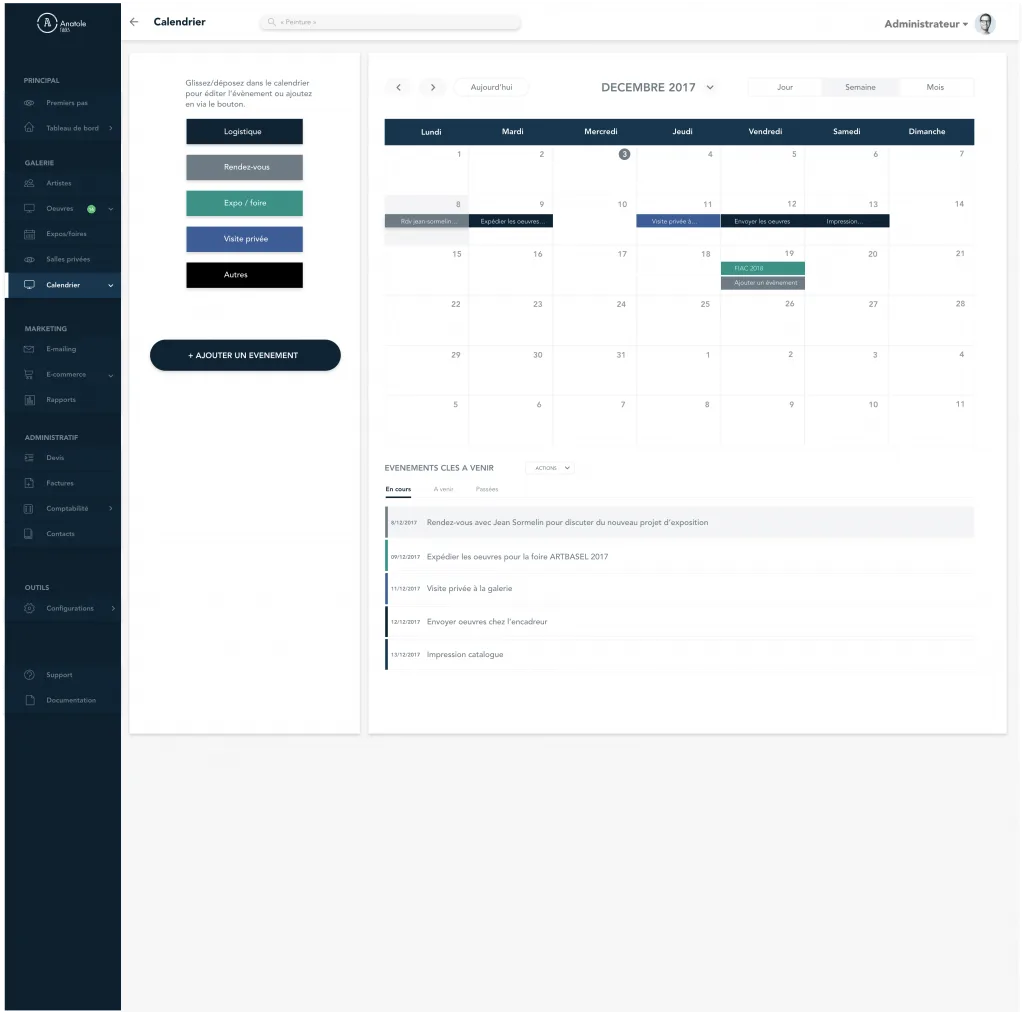Select the green Expo / foire category block
Screen dimensions: 1024x1012
tap(244, 204)
